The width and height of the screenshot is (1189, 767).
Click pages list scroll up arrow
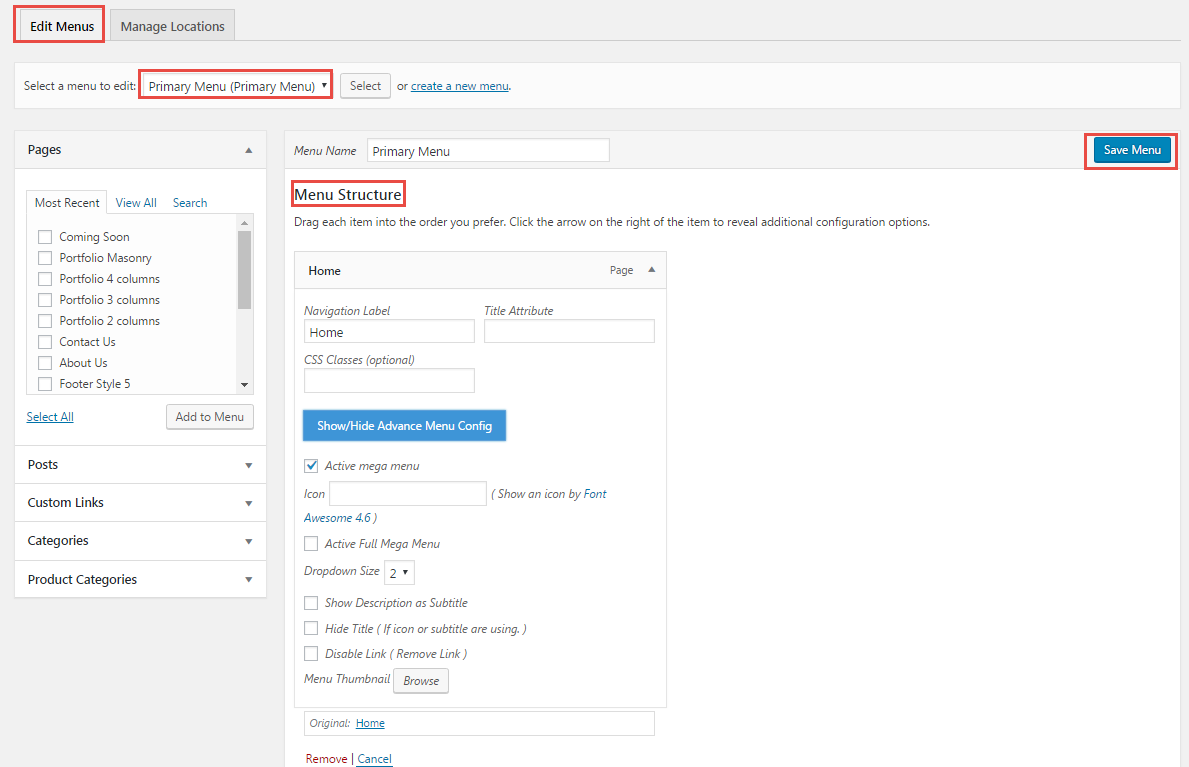tap(244, 222)
